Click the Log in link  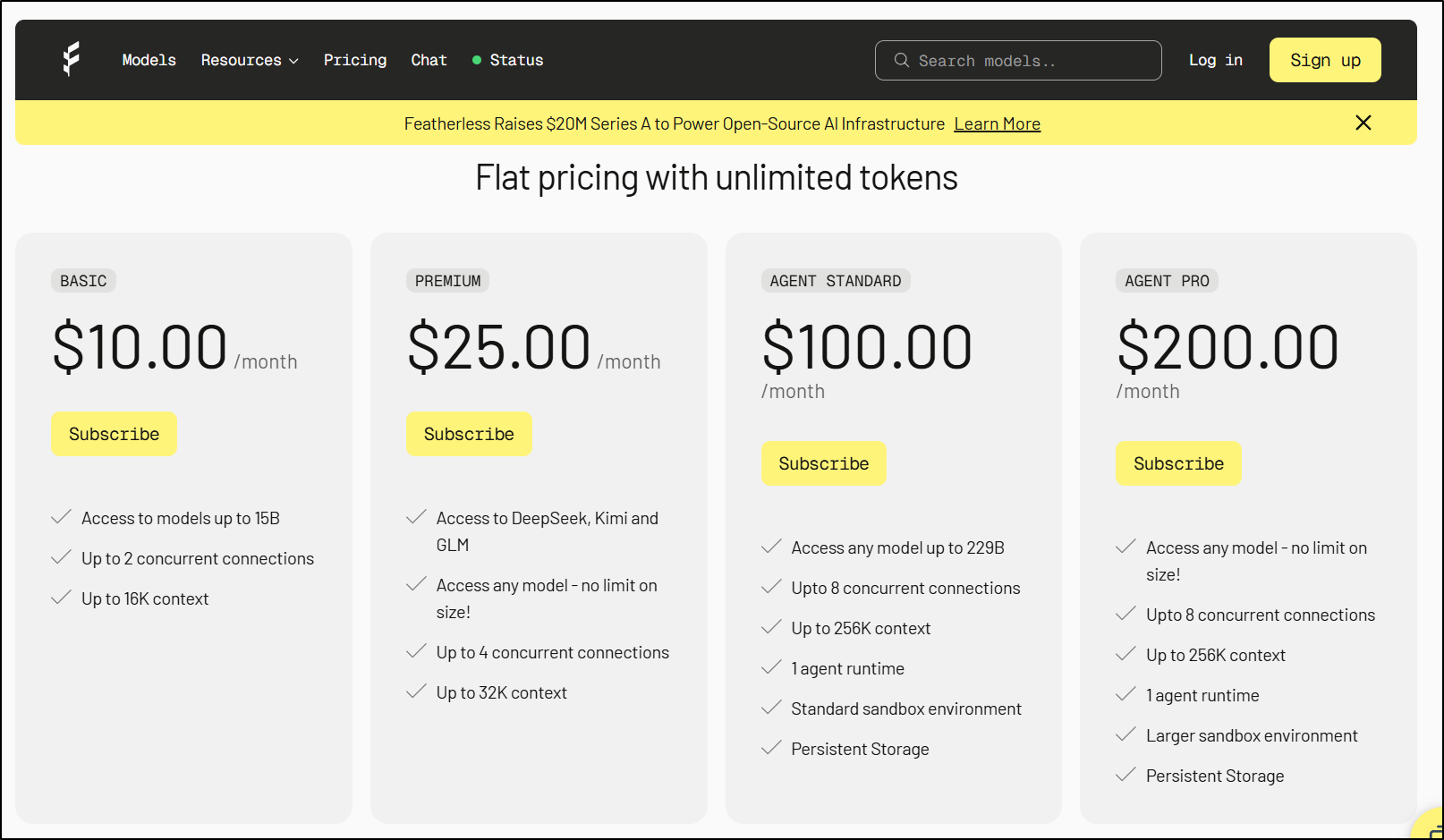1215,60
